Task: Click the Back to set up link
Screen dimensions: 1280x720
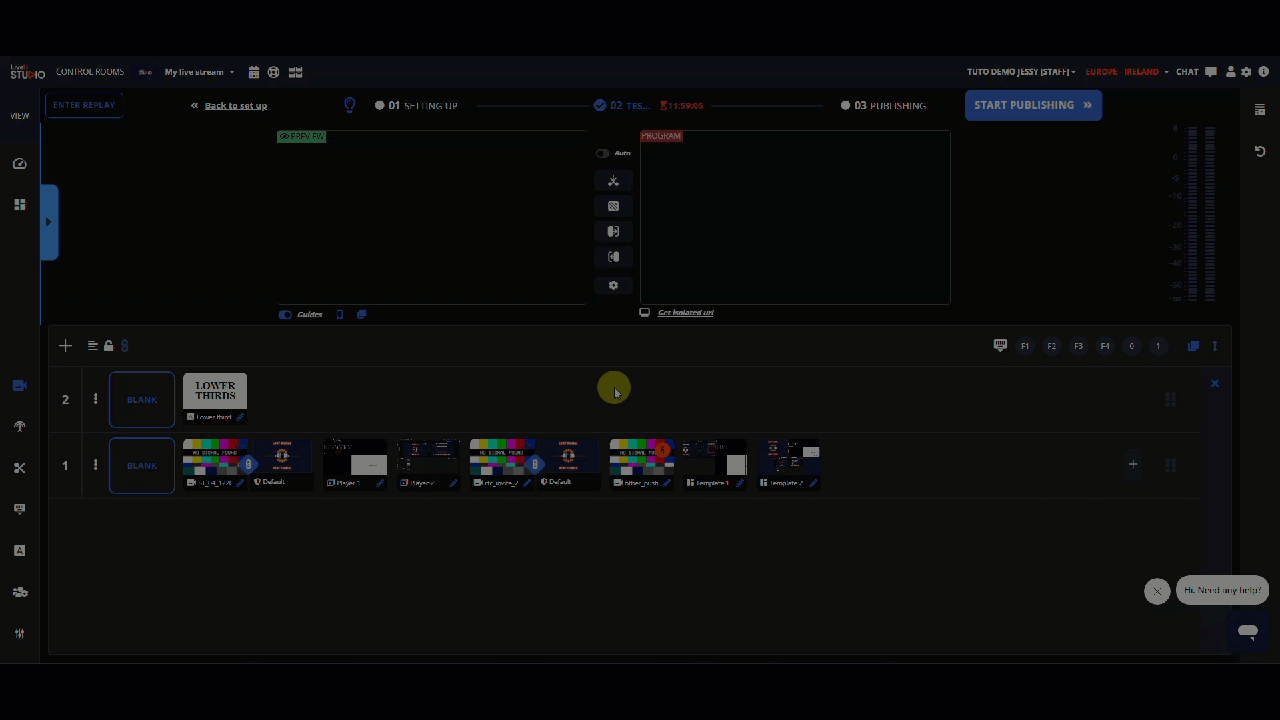Action: (x=235, y=106)
